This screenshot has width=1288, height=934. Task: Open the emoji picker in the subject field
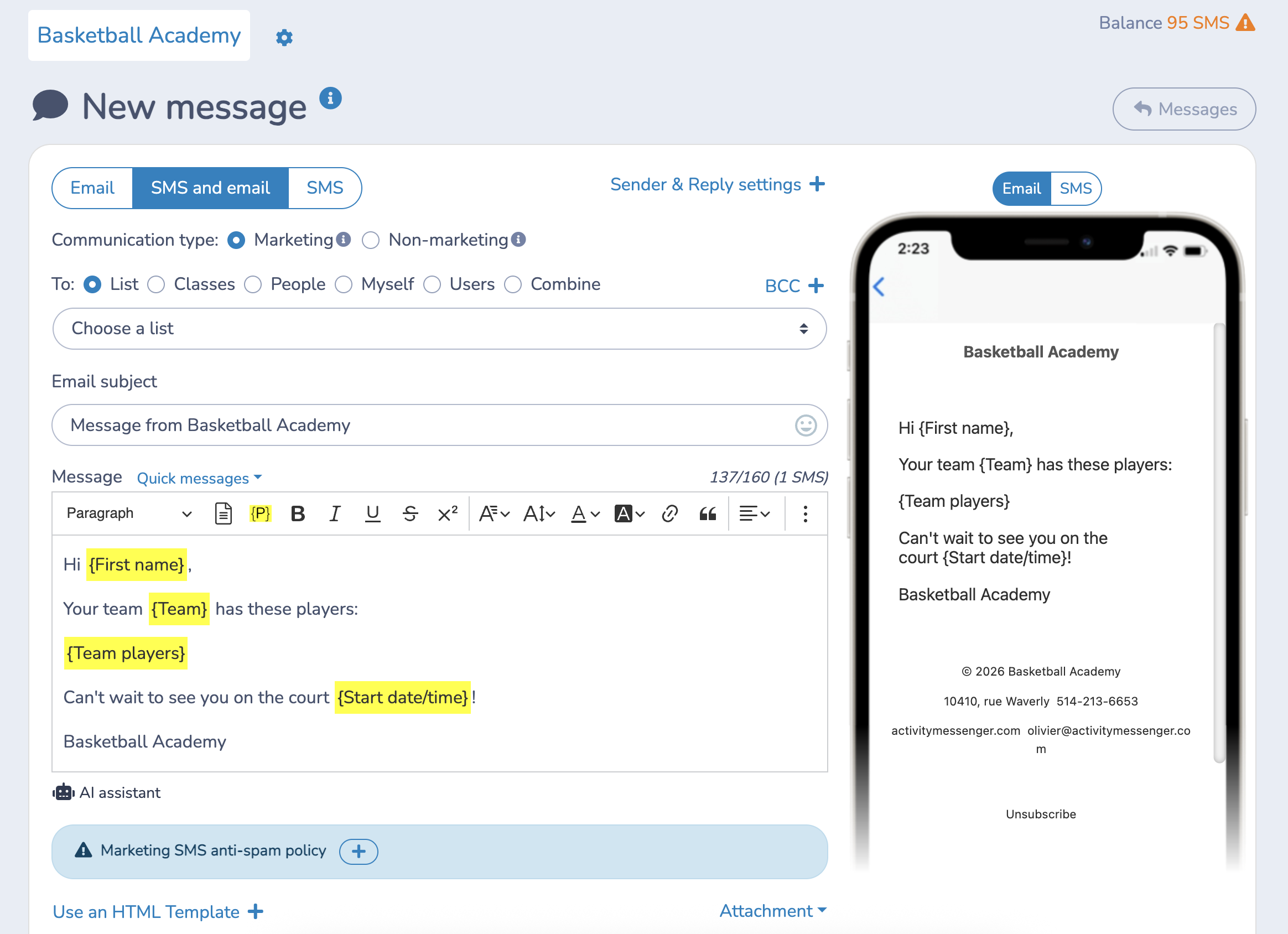(x=807, y=425)
